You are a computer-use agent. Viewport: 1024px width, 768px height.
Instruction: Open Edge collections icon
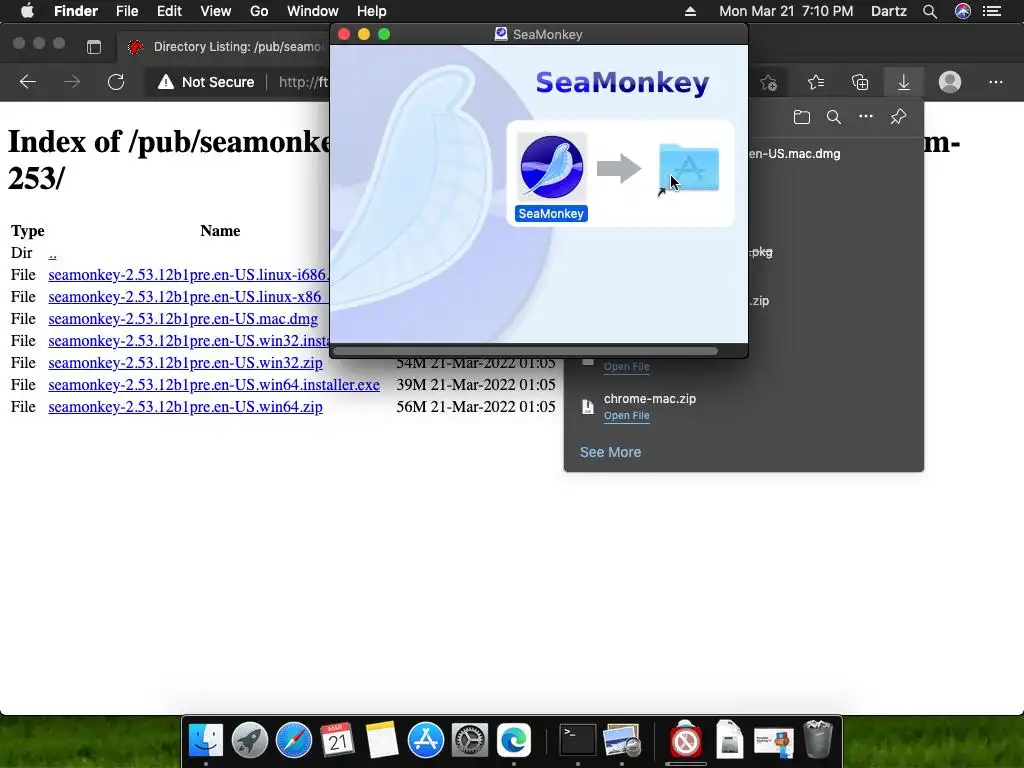(860, 82)
